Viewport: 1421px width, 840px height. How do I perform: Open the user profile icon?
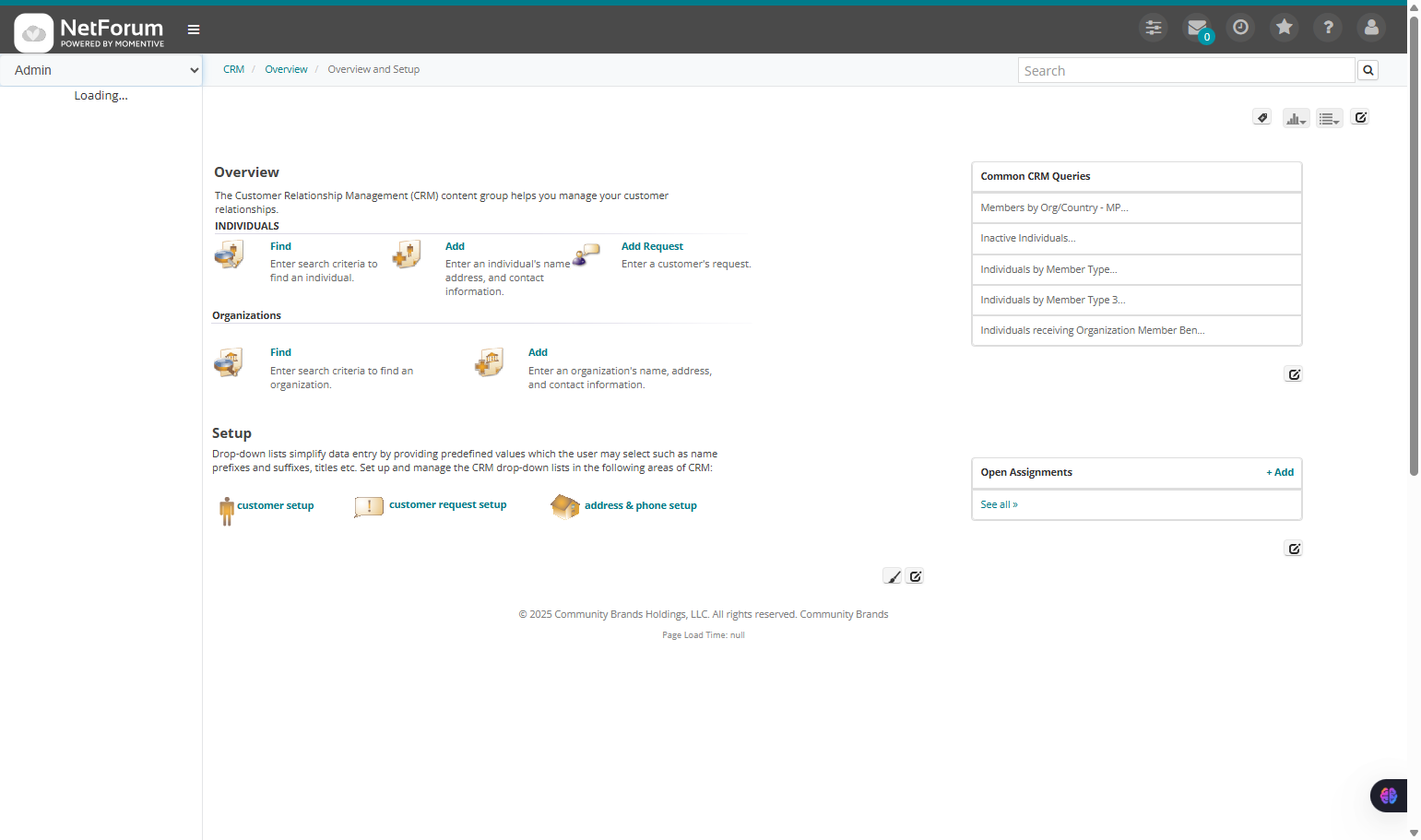coord(1371,28)
